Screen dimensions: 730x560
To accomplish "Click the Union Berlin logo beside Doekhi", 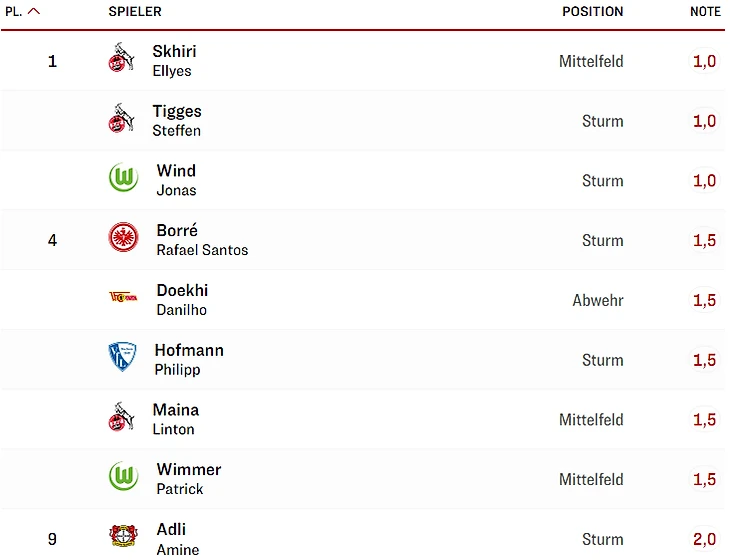I will (123, 297).
